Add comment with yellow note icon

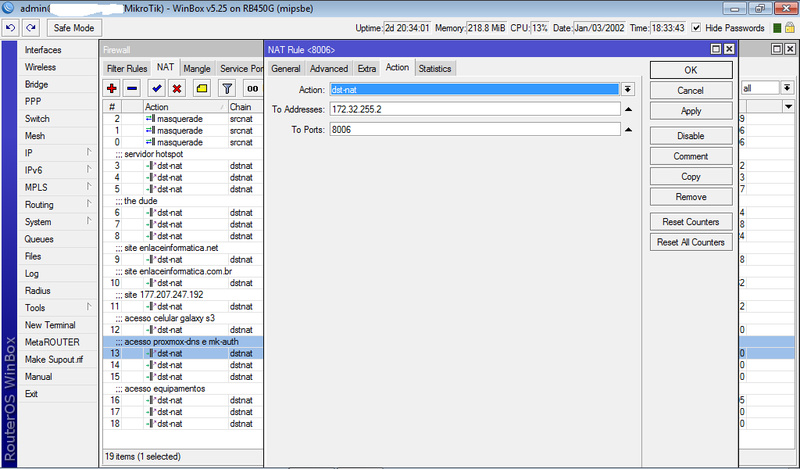click(202, 88)
